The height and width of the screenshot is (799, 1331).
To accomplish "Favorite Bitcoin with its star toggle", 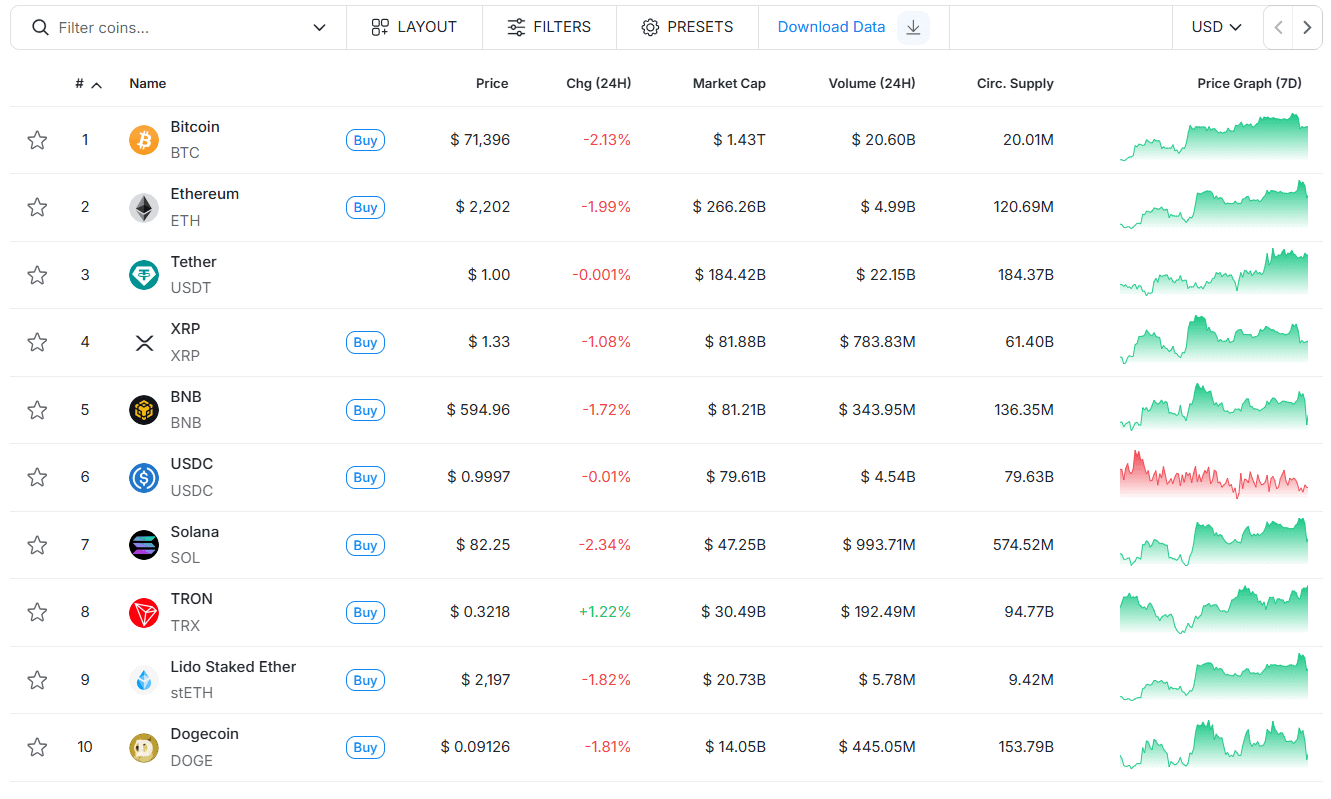I will click(37, 140).
